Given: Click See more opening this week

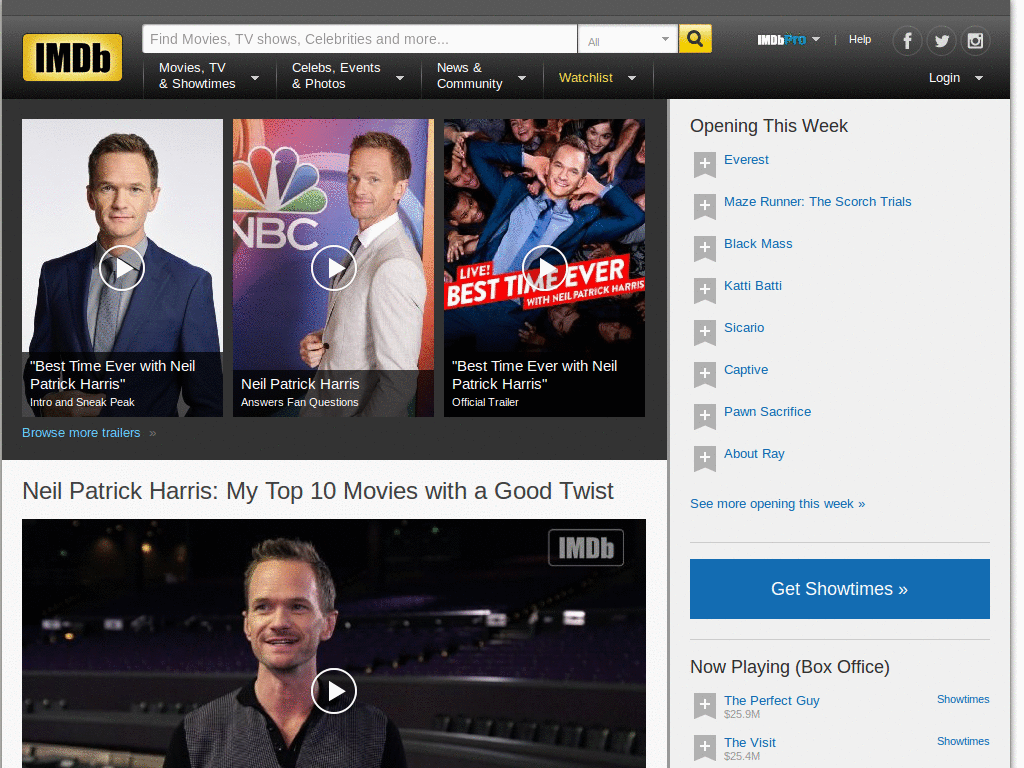Looking at the screenshot, I should [778, 504].
